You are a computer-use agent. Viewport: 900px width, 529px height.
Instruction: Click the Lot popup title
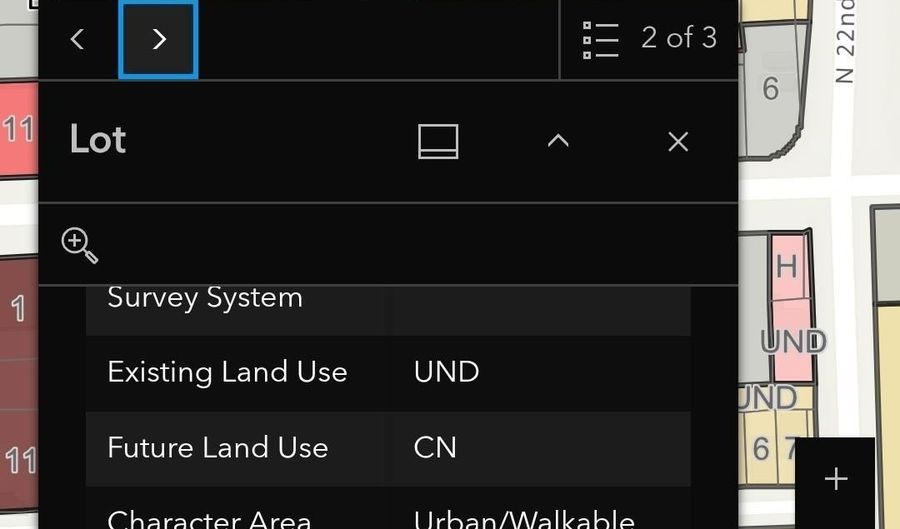click(x=98, y=139)
